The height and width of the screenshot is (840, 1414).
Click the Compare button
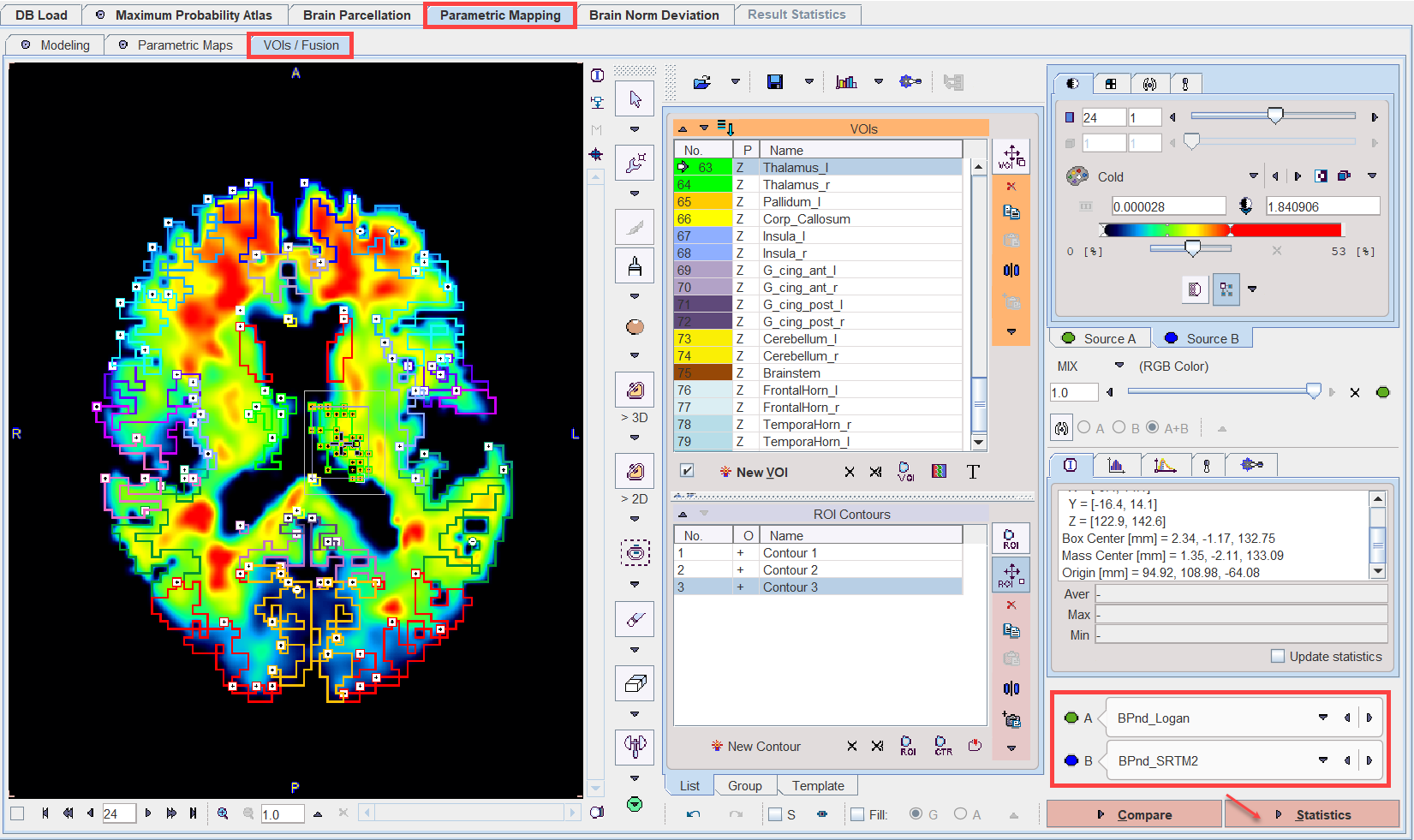coord(1134,814)
